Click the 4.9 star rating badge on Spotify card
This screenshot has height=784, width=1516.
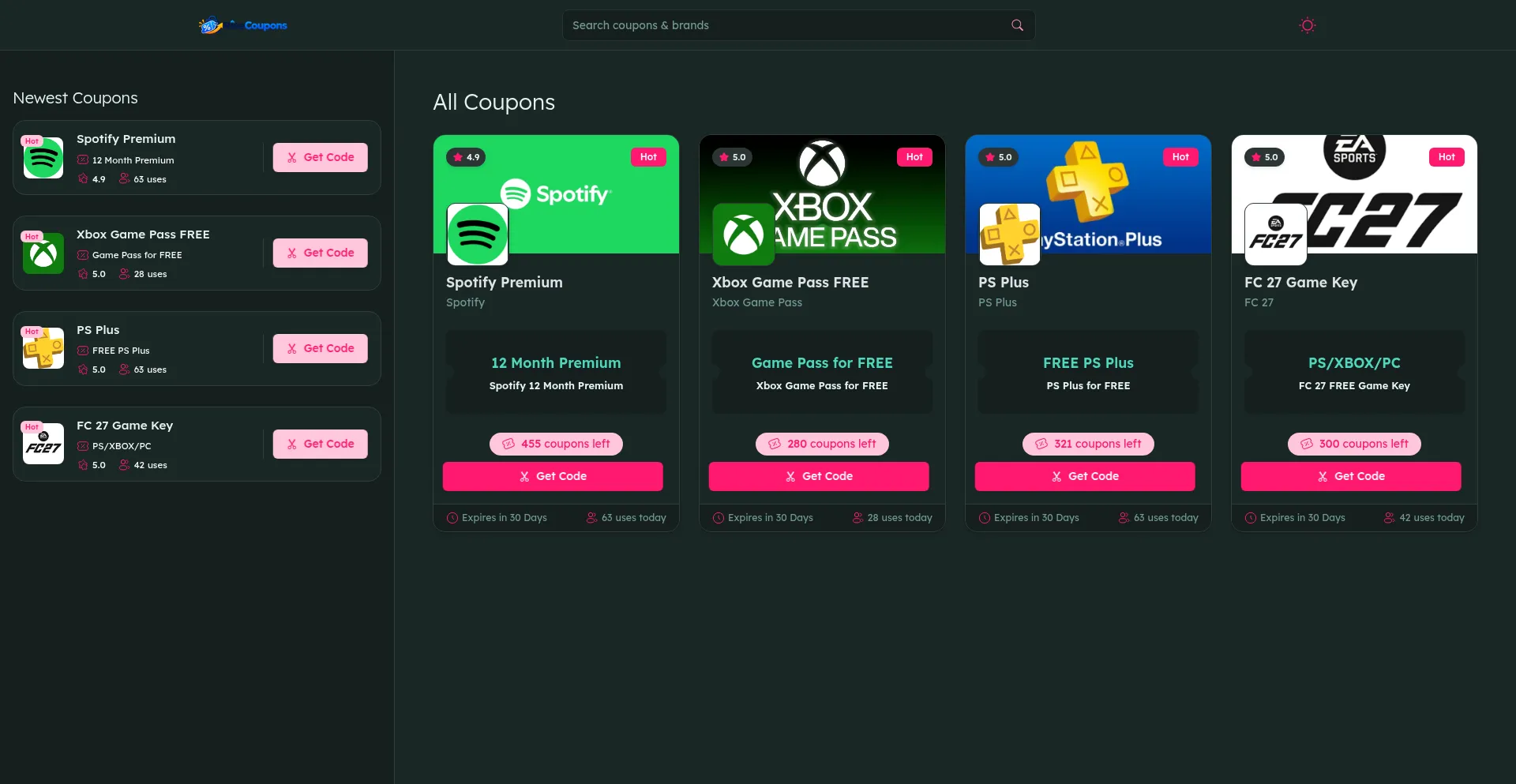click(466, 157)
